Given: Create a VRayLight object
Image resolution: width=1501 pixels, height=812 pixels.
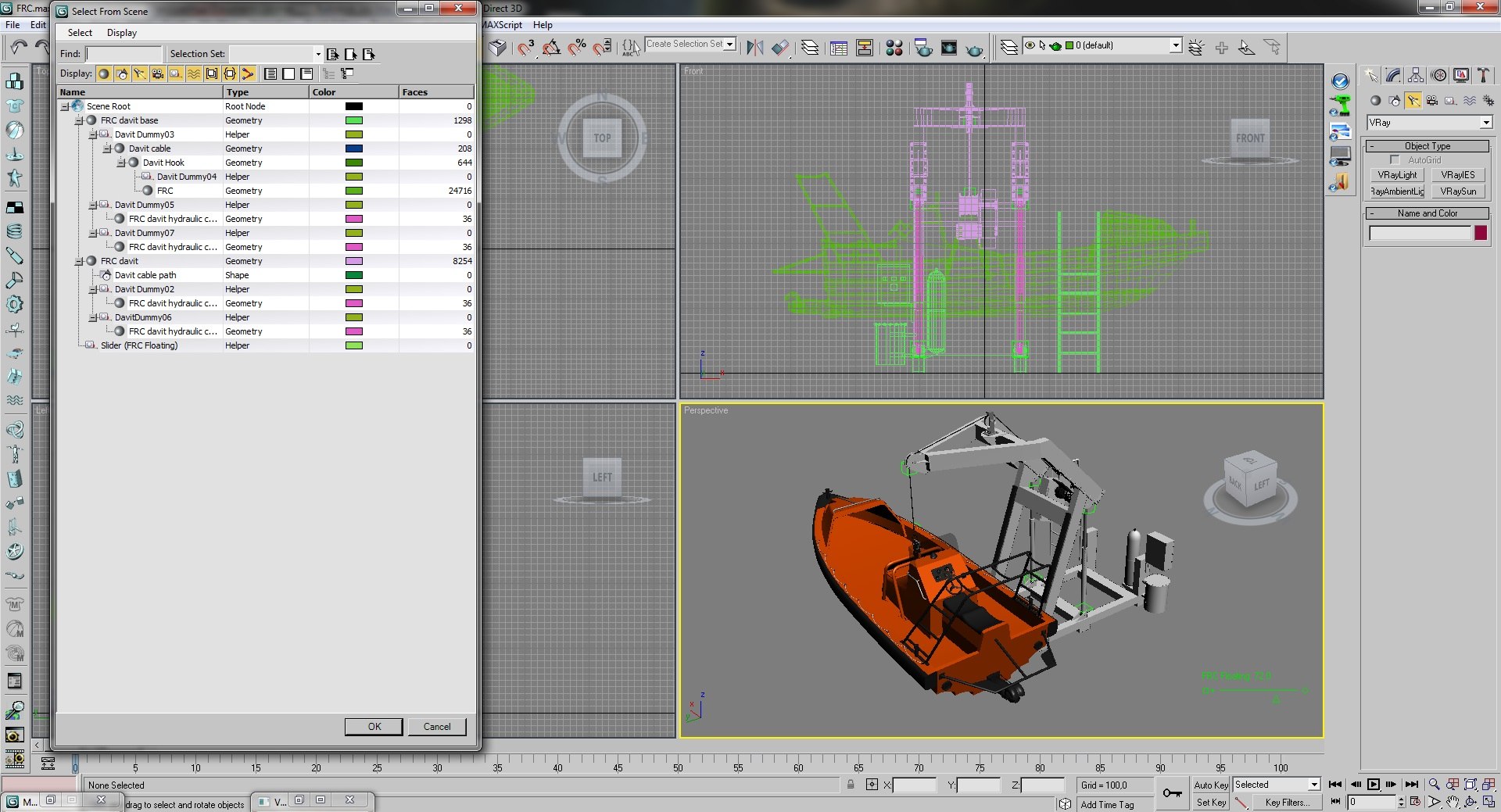Looking at the screenshot, I should pyautogui.click(x=1397, y=175).
